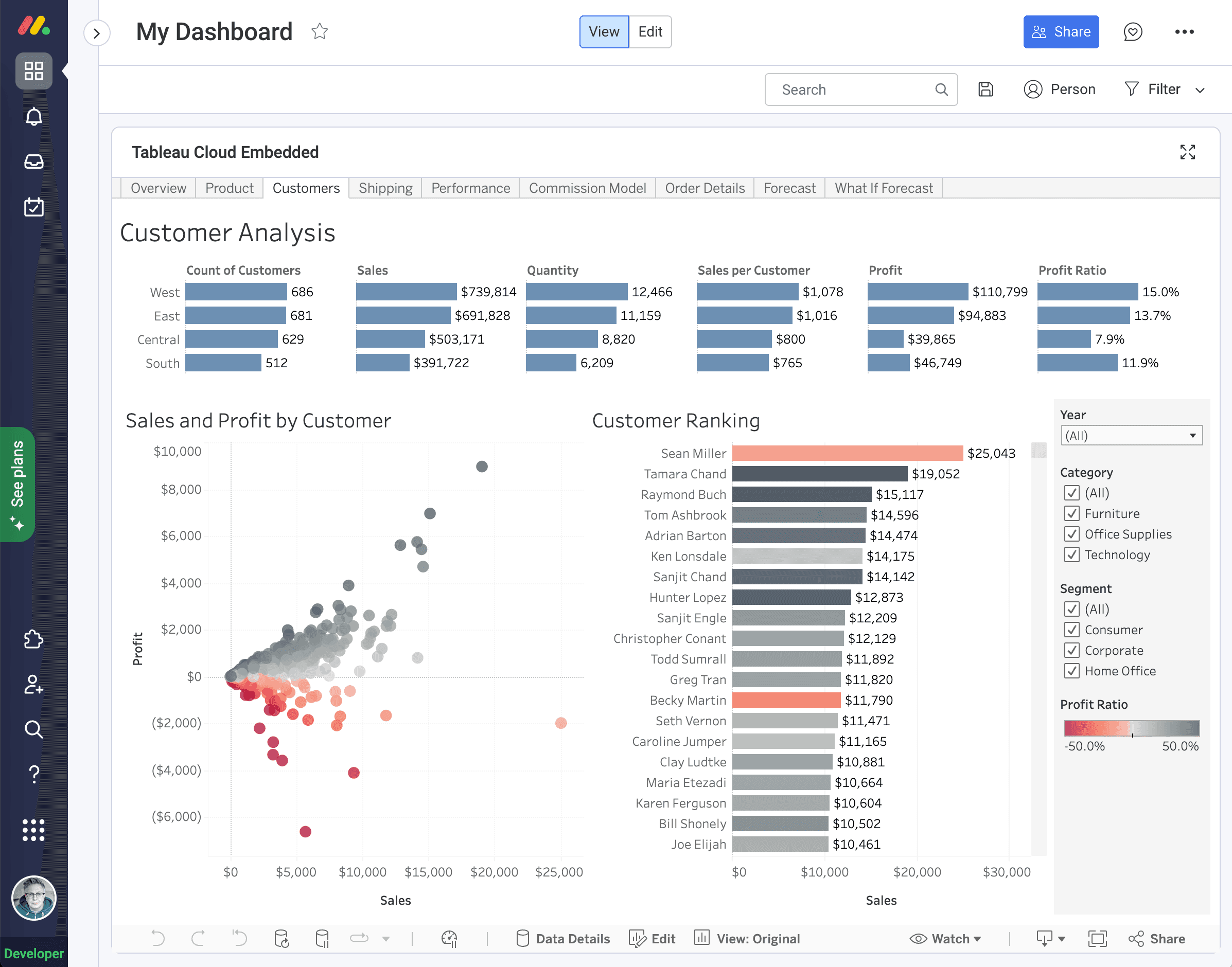The height and width of the screenshot is (967, 1232).
Task: Open the three-dot more options menu
Action: 1184,32
